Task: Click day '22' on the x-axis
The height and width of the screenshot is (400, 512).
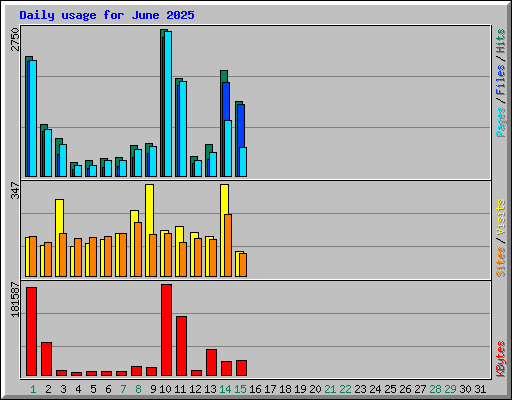Action: pos(345,389)
